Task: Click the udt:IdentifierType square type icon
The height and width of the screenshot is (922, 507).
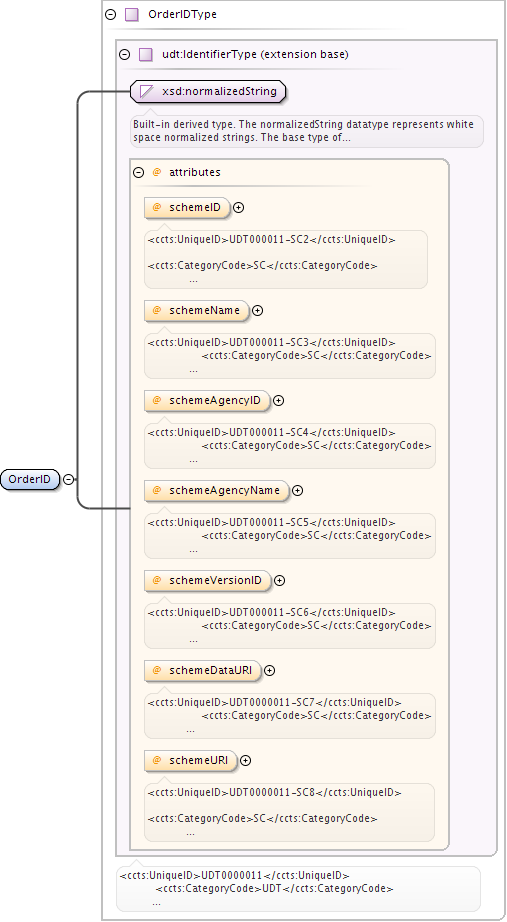Action: [146, 55]
